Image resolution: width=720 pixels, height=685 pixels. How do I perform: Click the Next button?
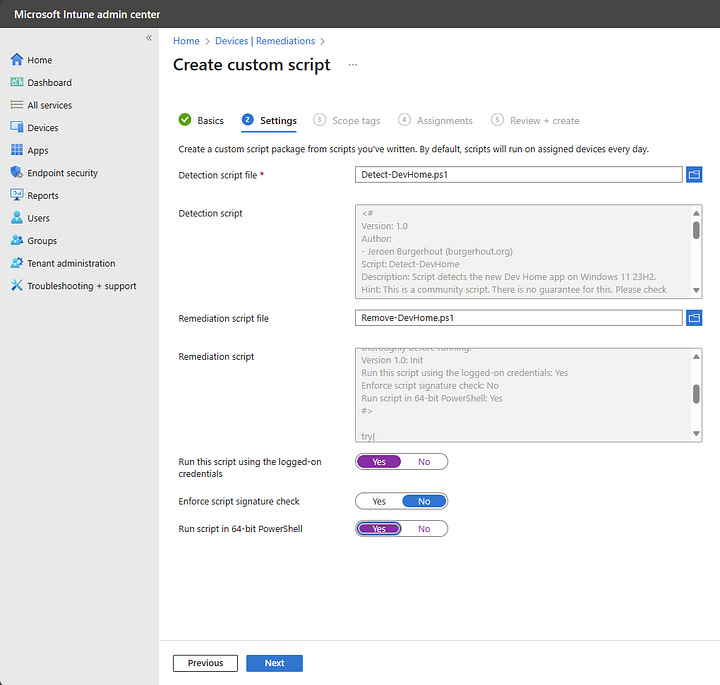tap(274, 663)
